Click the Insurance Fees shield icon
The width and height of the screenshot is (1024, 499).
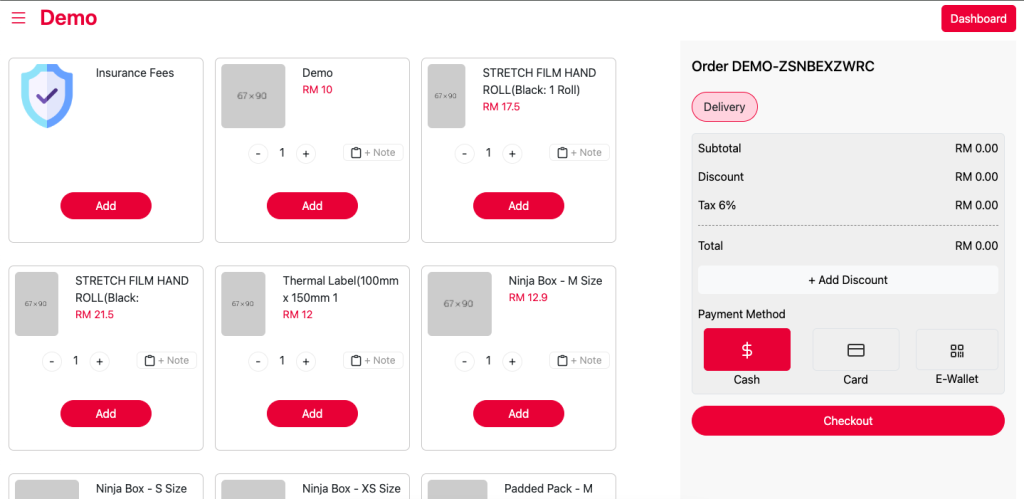click(x=47, y=95)
